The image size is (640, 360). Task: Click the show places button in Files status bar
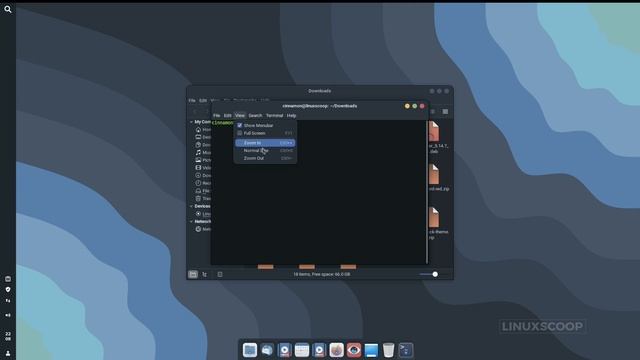pos(193,274)
